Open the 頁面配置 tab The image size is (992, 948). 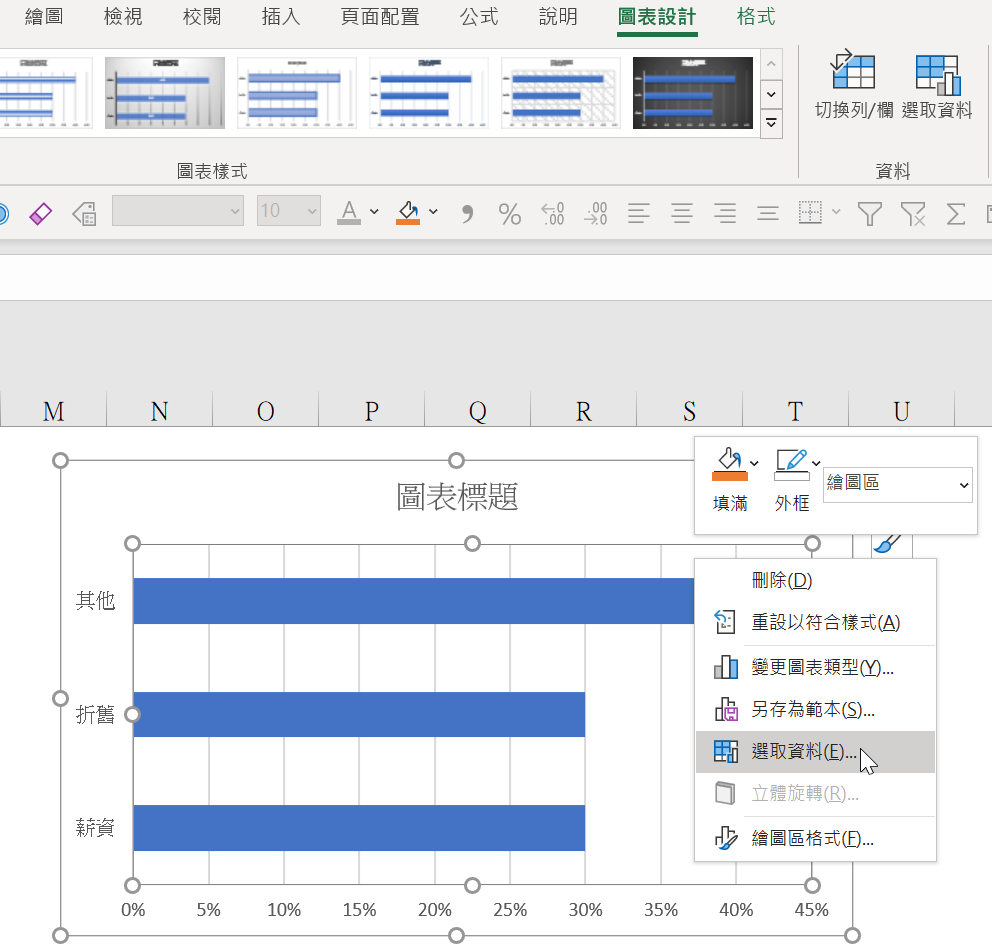point(380,17)
